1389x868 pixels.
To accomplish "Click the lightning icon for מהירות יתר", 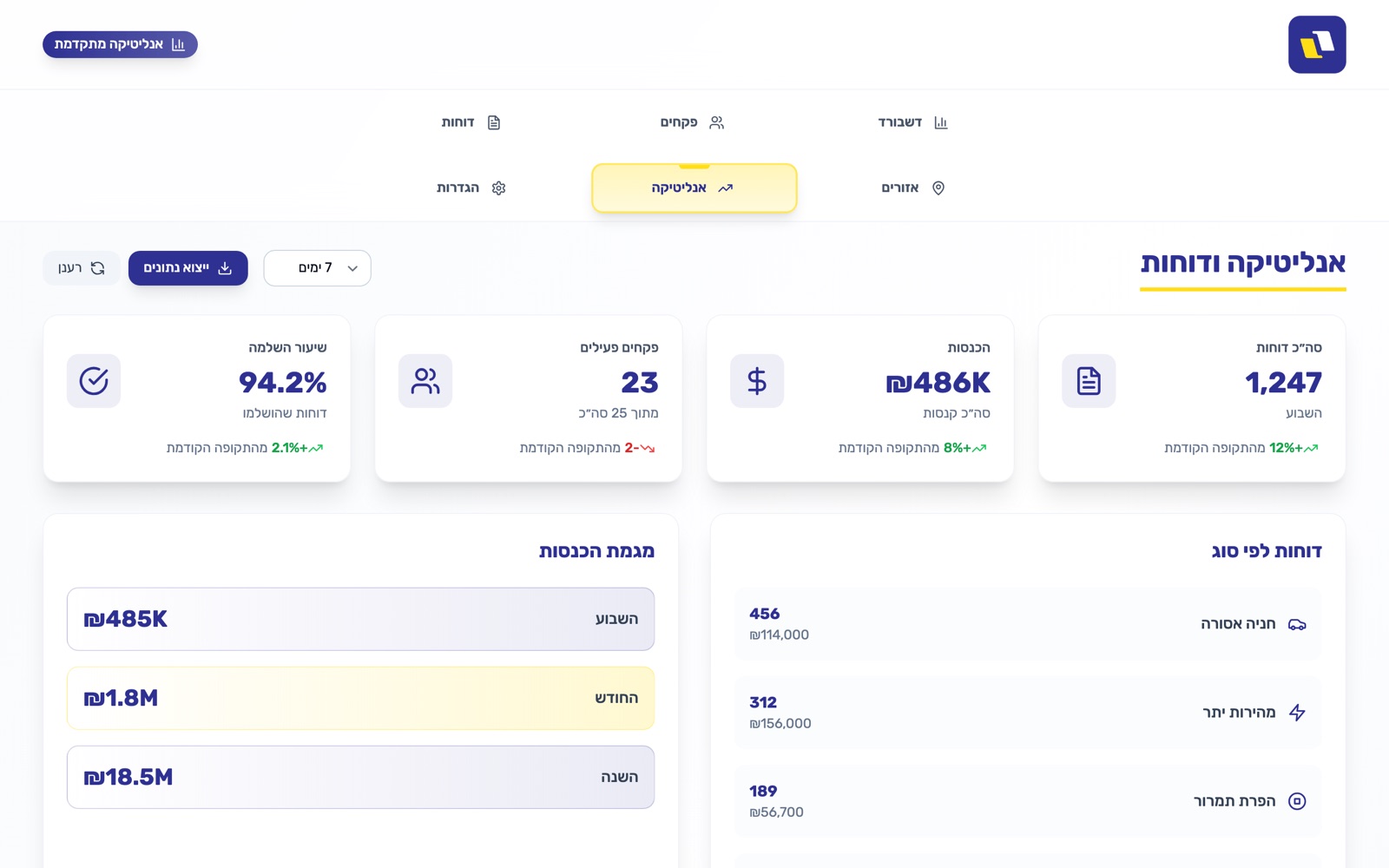I will pos(1297,713).
